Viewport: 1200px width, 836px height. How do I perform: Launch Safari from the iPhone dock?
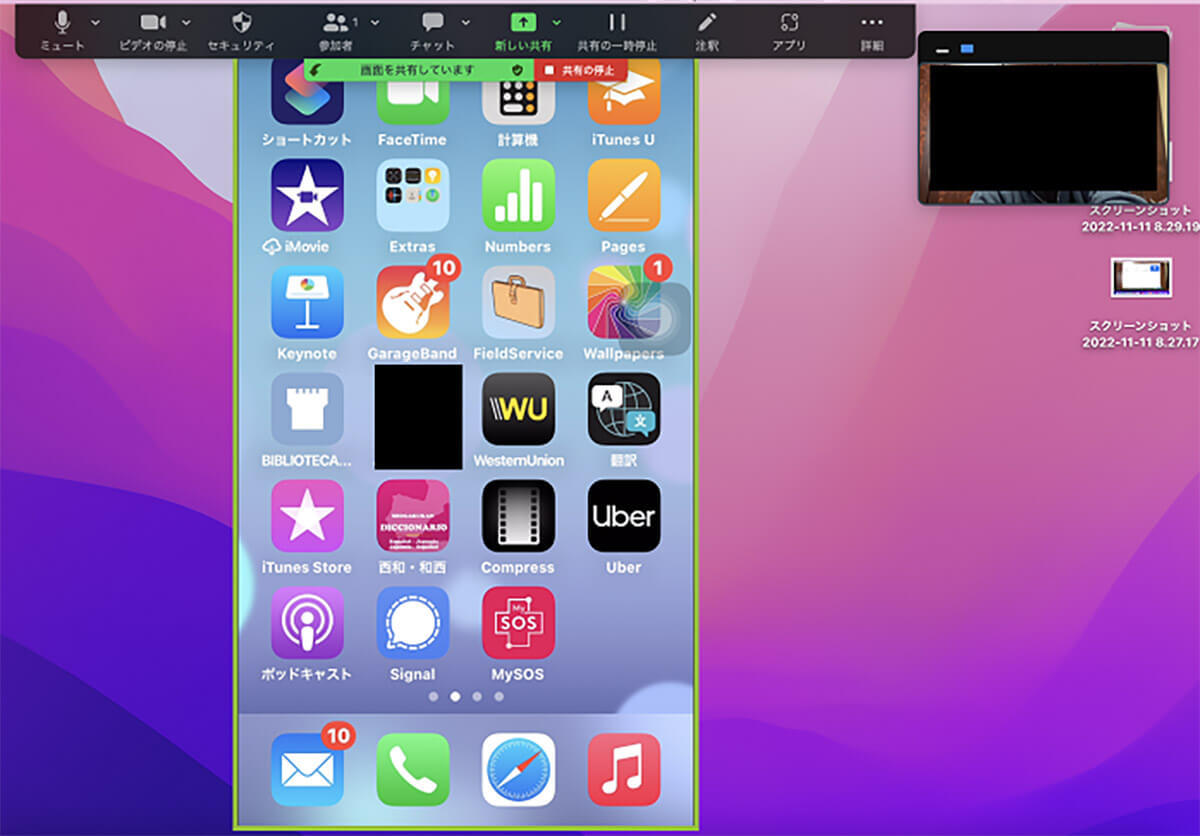tap(518, 770)
